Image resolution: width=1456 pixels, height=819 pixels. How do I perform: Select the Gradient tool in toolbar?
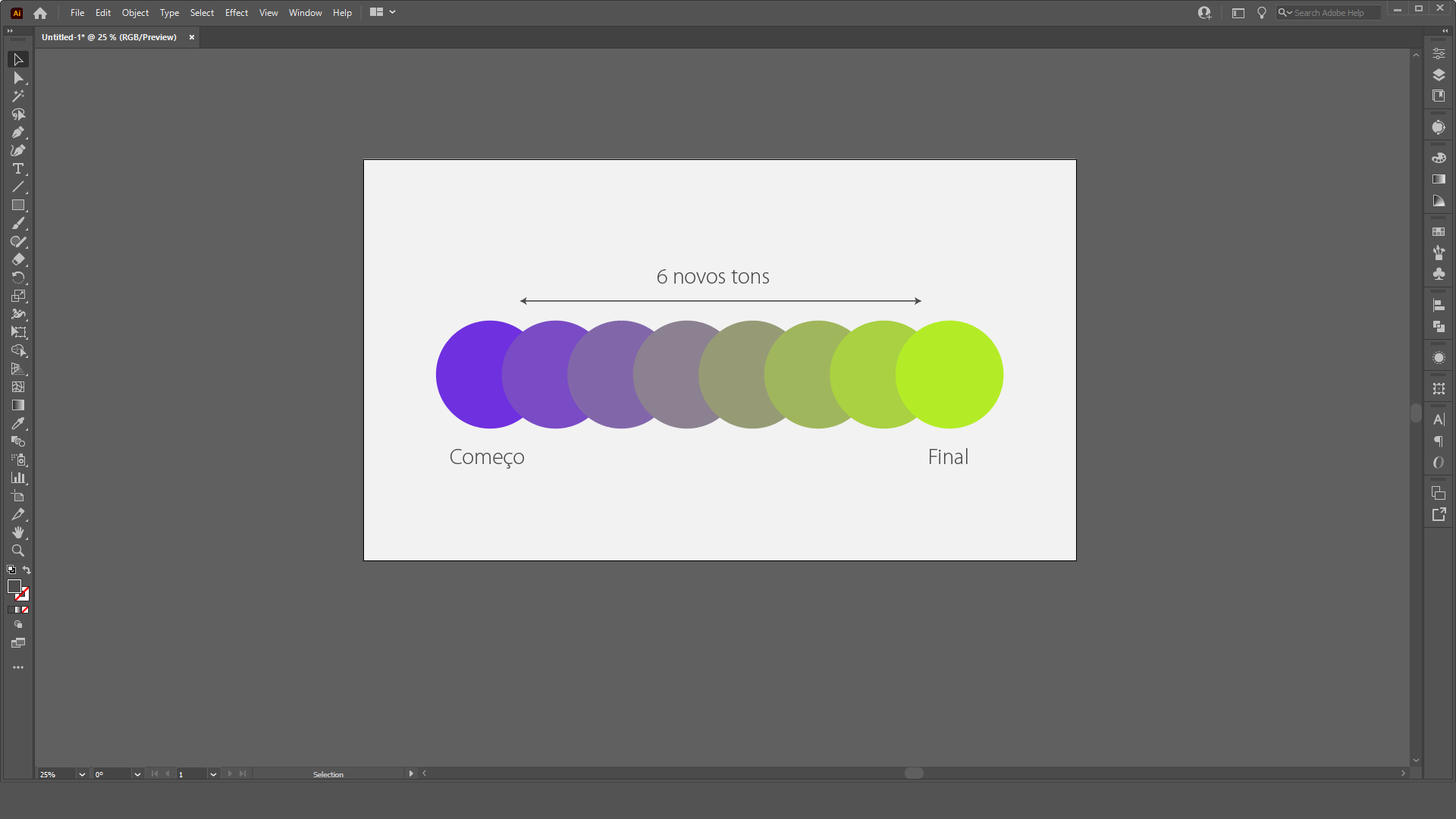18,405
